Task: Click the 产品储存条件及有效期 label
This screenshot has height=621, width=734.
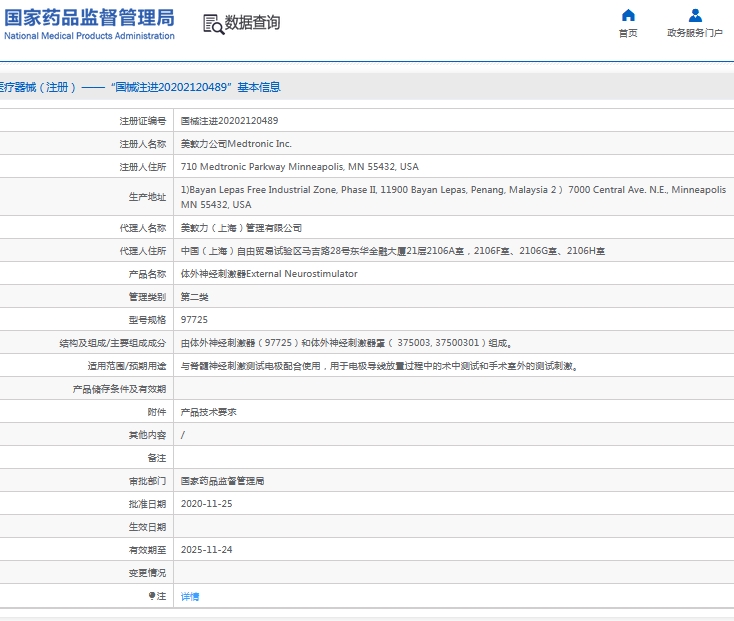Action: click(x=119, y=389)
